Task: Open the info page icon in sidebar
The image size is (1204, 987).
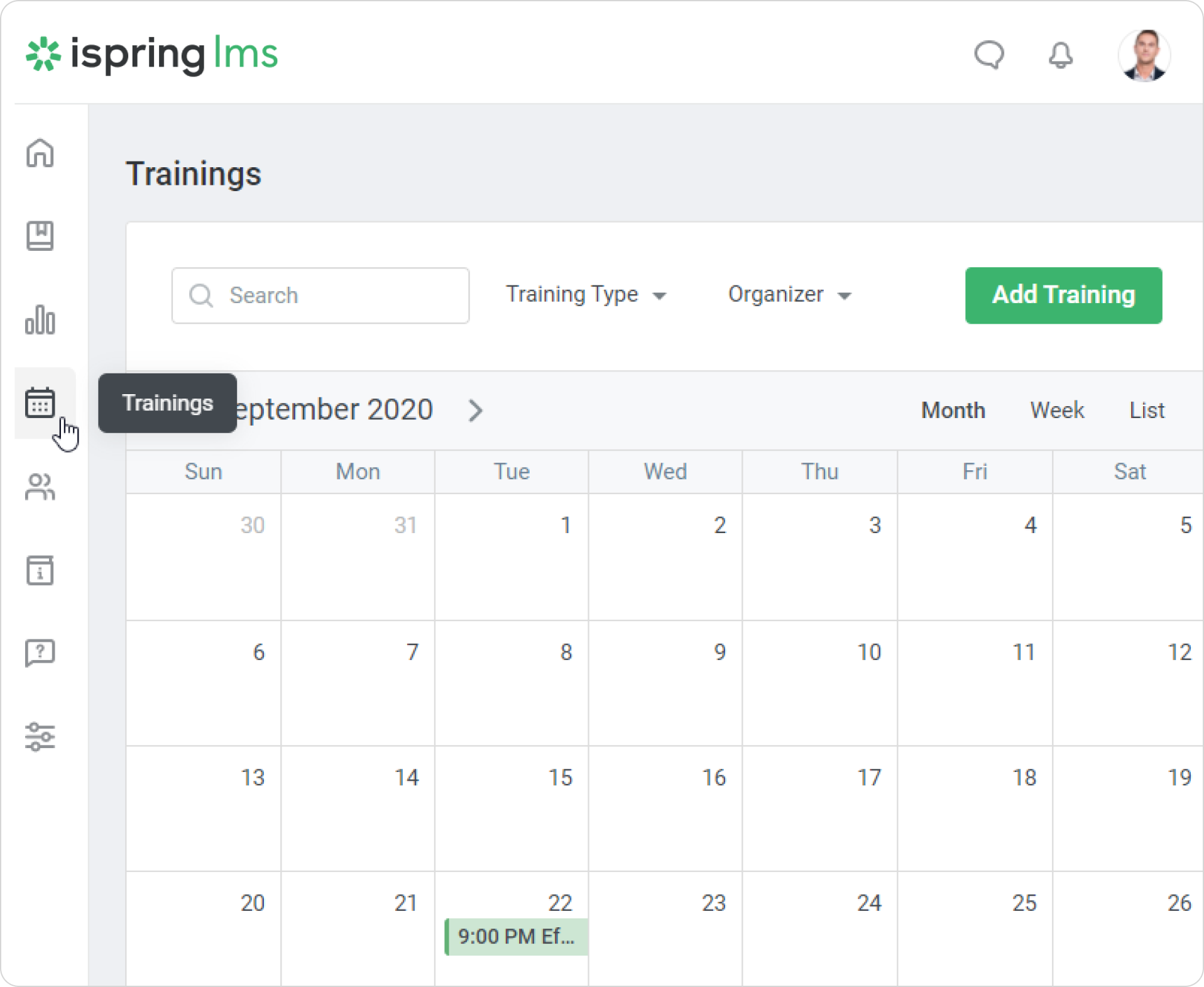Action: click(40, 570)
